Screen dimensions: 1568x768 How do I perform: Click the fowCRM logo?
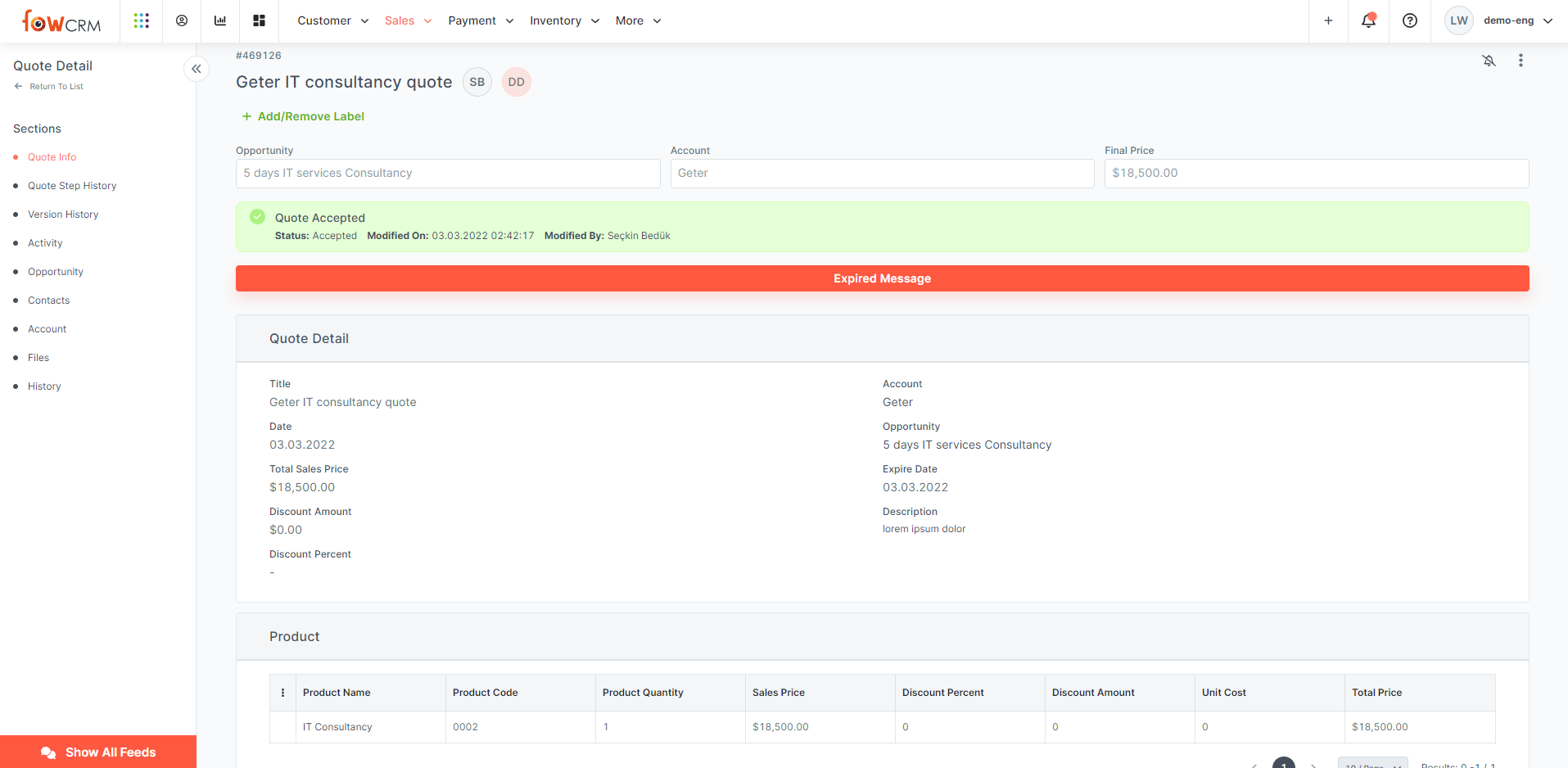click(x=61, y=21)
